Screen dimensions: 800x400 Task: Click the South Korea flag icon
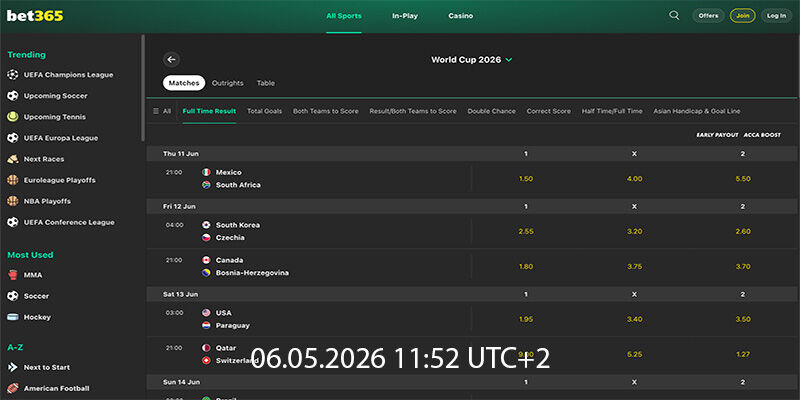coord(206,225)
